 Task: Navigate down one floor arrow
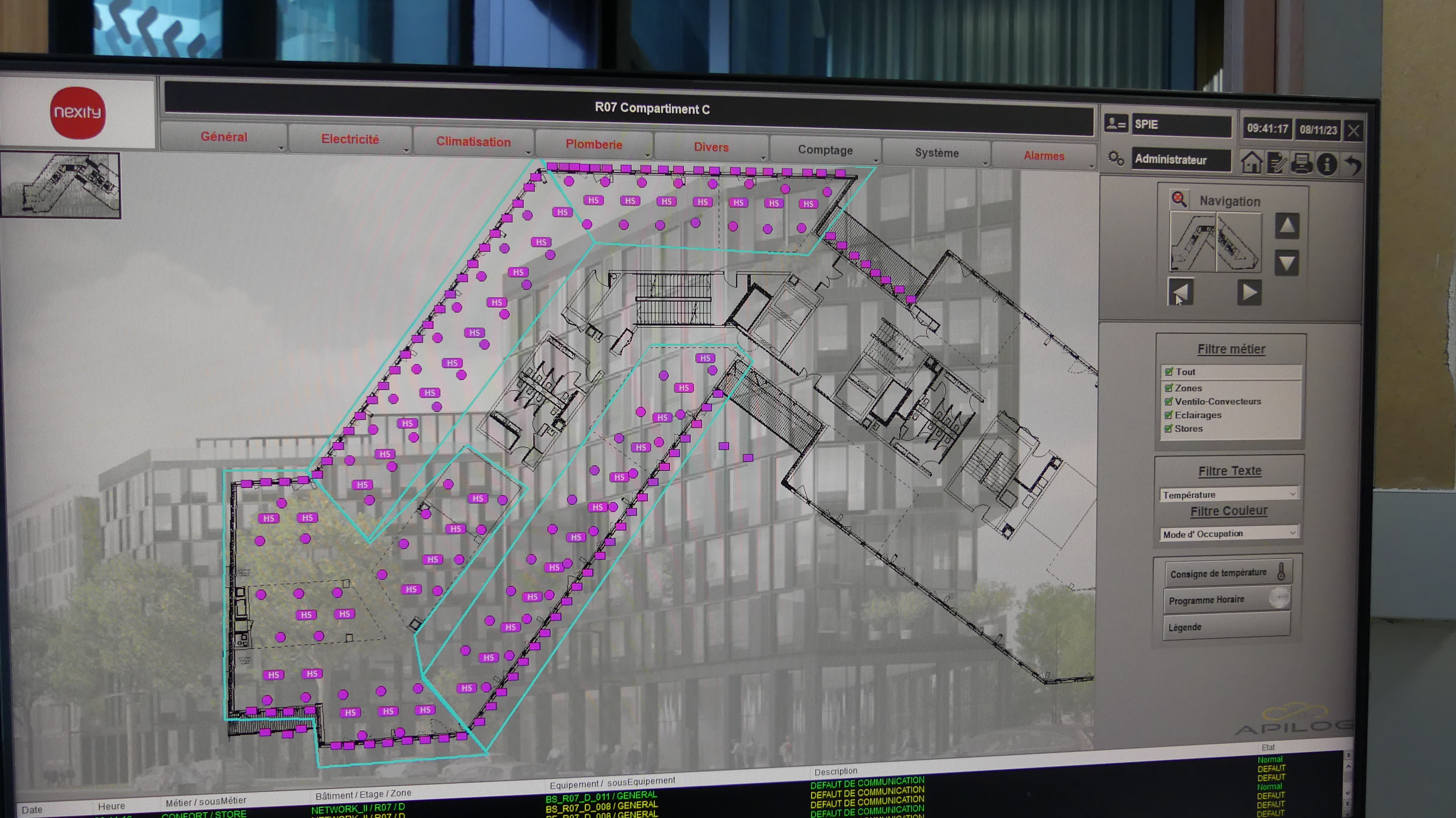pyautogui.click(x=1287, y=263)
